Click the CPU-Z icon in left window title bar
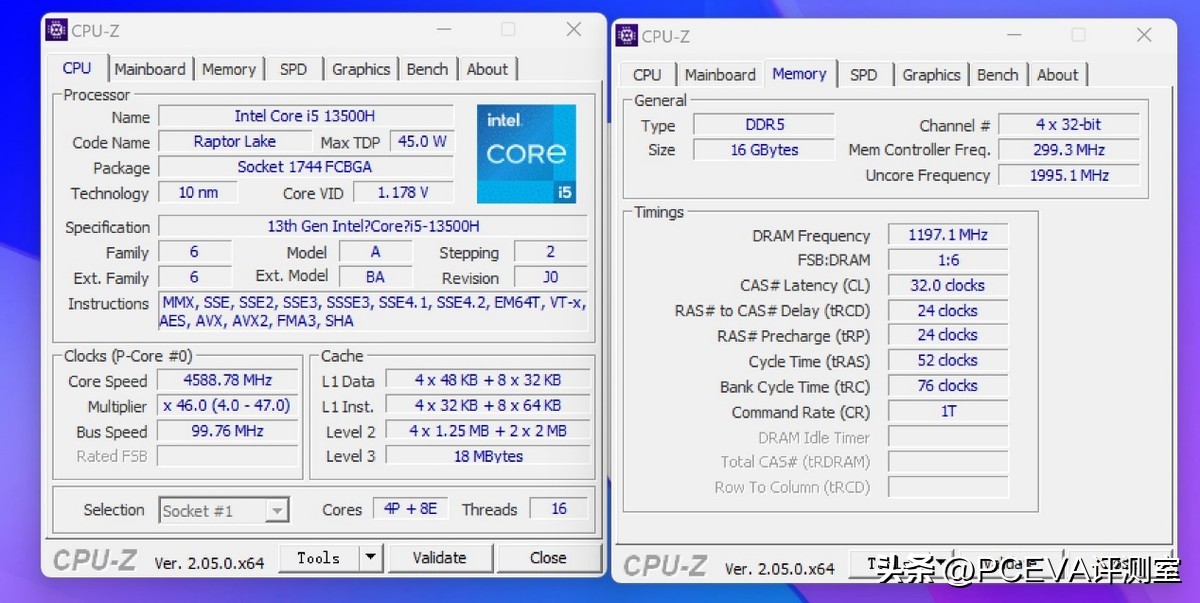The height and width of the screenshot is (603, 1200). point(56,30)
